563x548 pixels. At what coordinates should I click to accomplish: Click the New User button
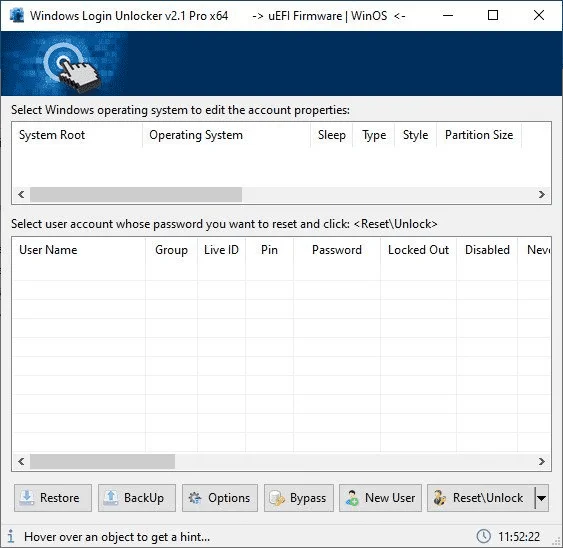(x=380, y=498)
